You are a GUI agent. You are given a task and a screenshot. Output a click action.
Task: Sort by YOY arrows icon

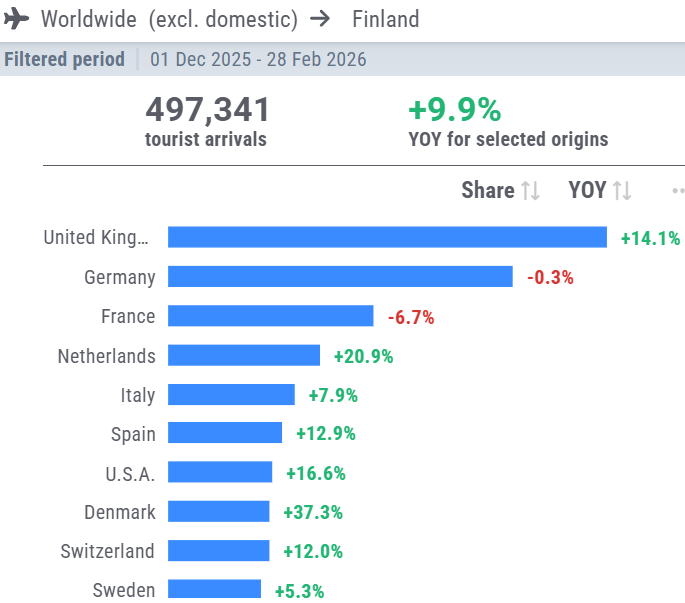[622, 190]
